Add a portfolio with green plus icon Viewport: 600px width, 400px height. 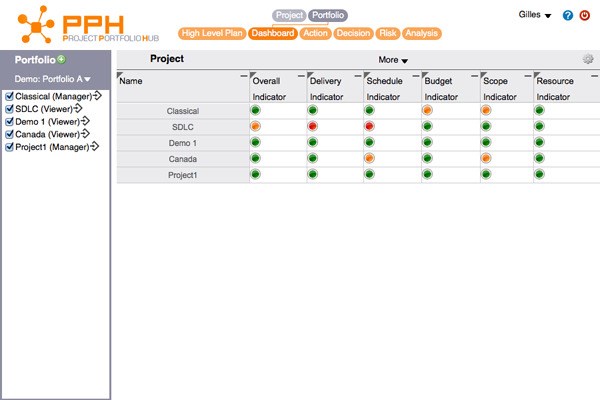coord(61,59)
